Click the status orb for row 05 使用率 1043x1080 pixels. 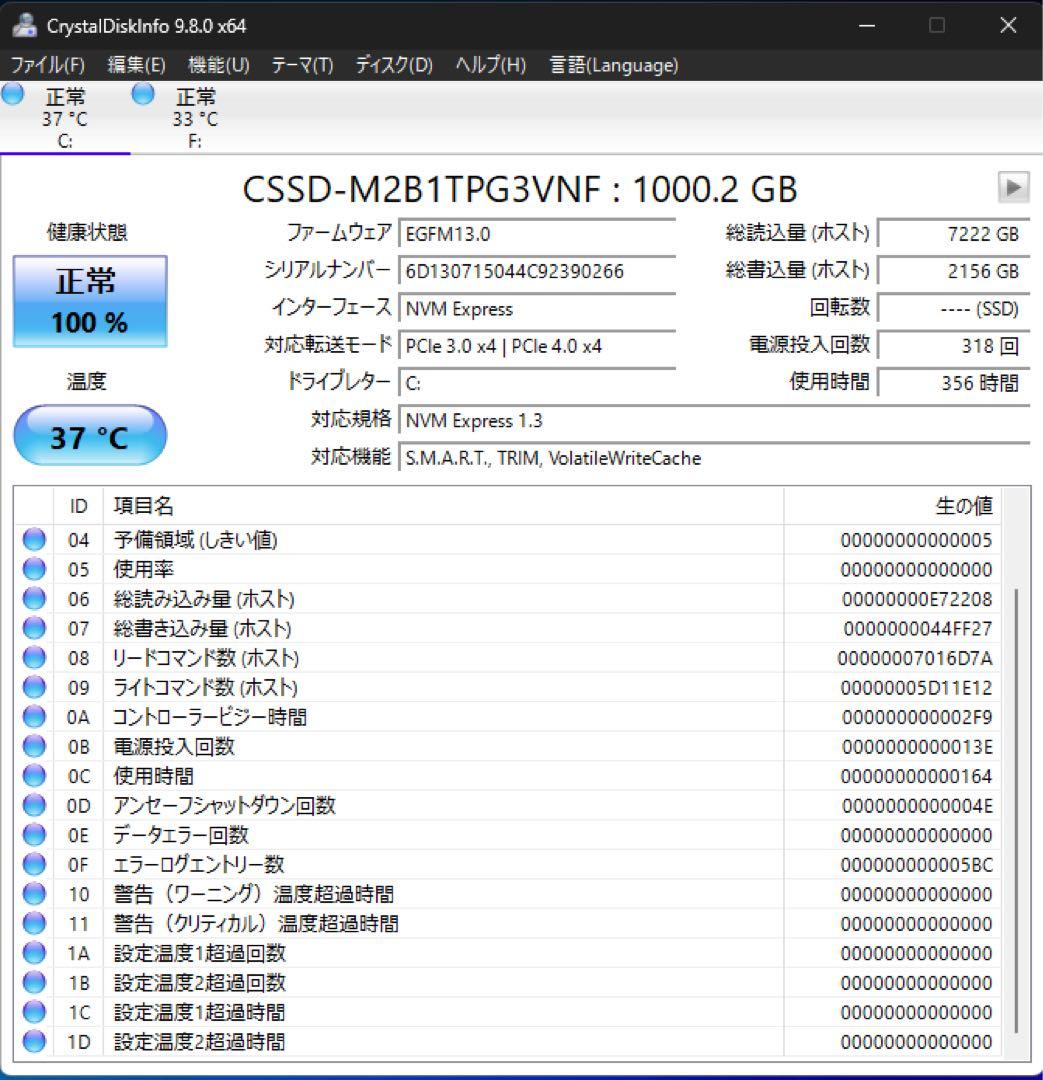[x=34, y=569]
